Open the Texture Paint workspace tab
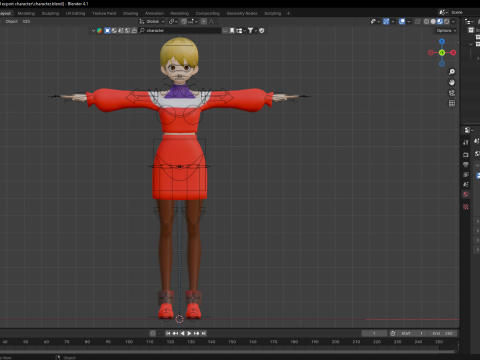480x360 pixels. pos(104,13)
